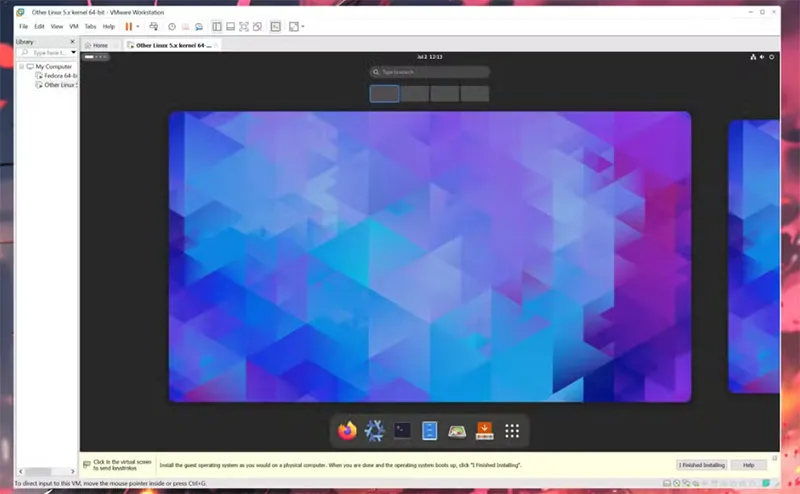Open the power icon in guest top bar
This screenshot has height=494, width=800.
[x=771, y=57]
